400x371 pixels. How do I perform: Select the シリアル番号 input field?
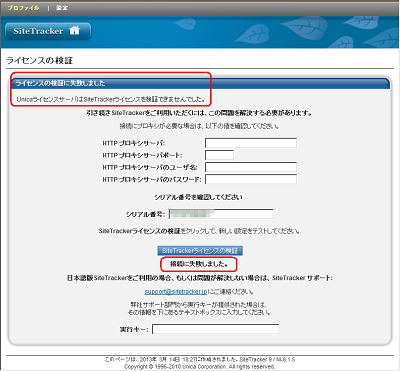221,214
